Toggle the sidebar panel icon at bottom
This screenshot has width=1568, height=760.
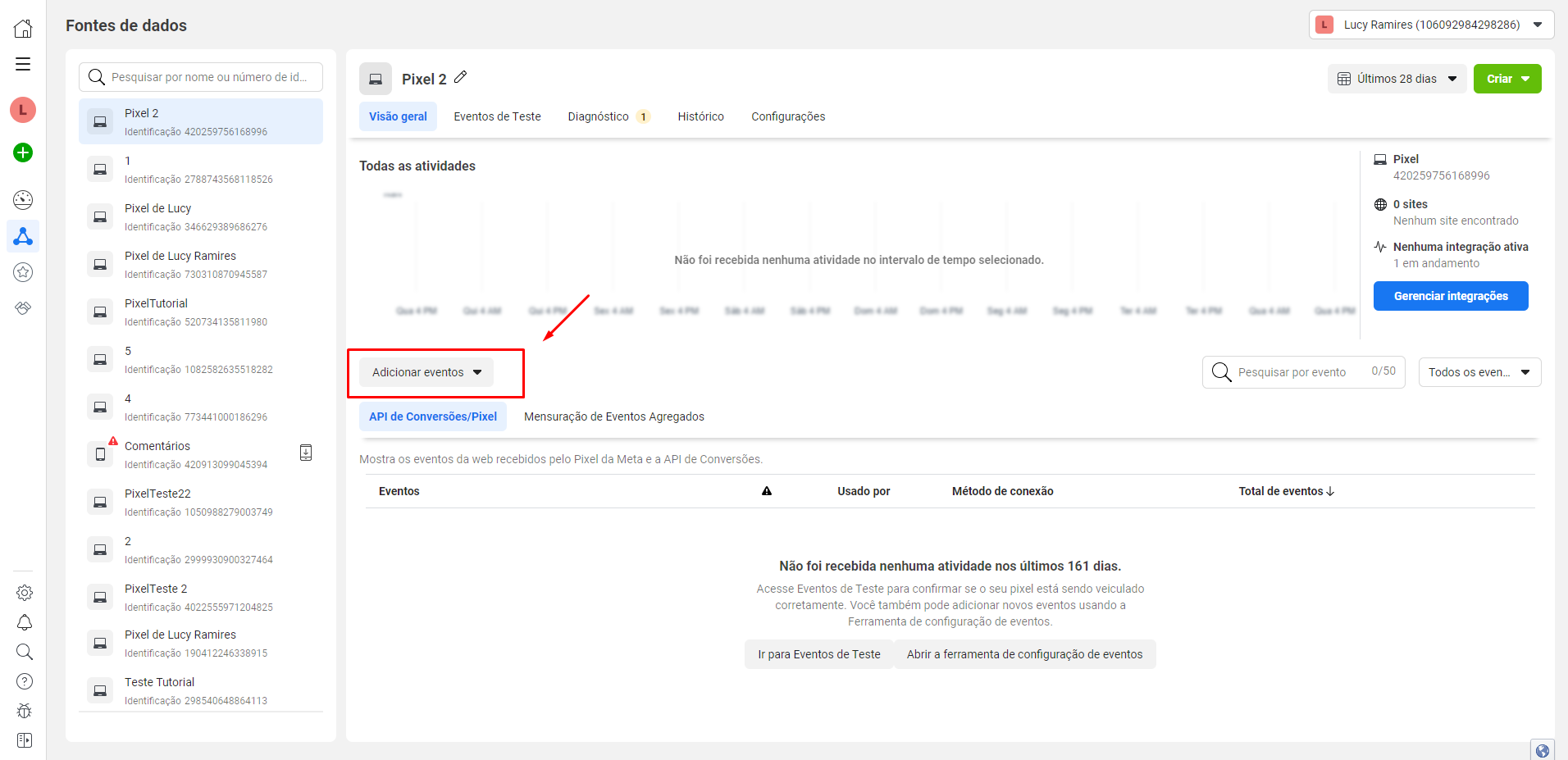(25, 740)
